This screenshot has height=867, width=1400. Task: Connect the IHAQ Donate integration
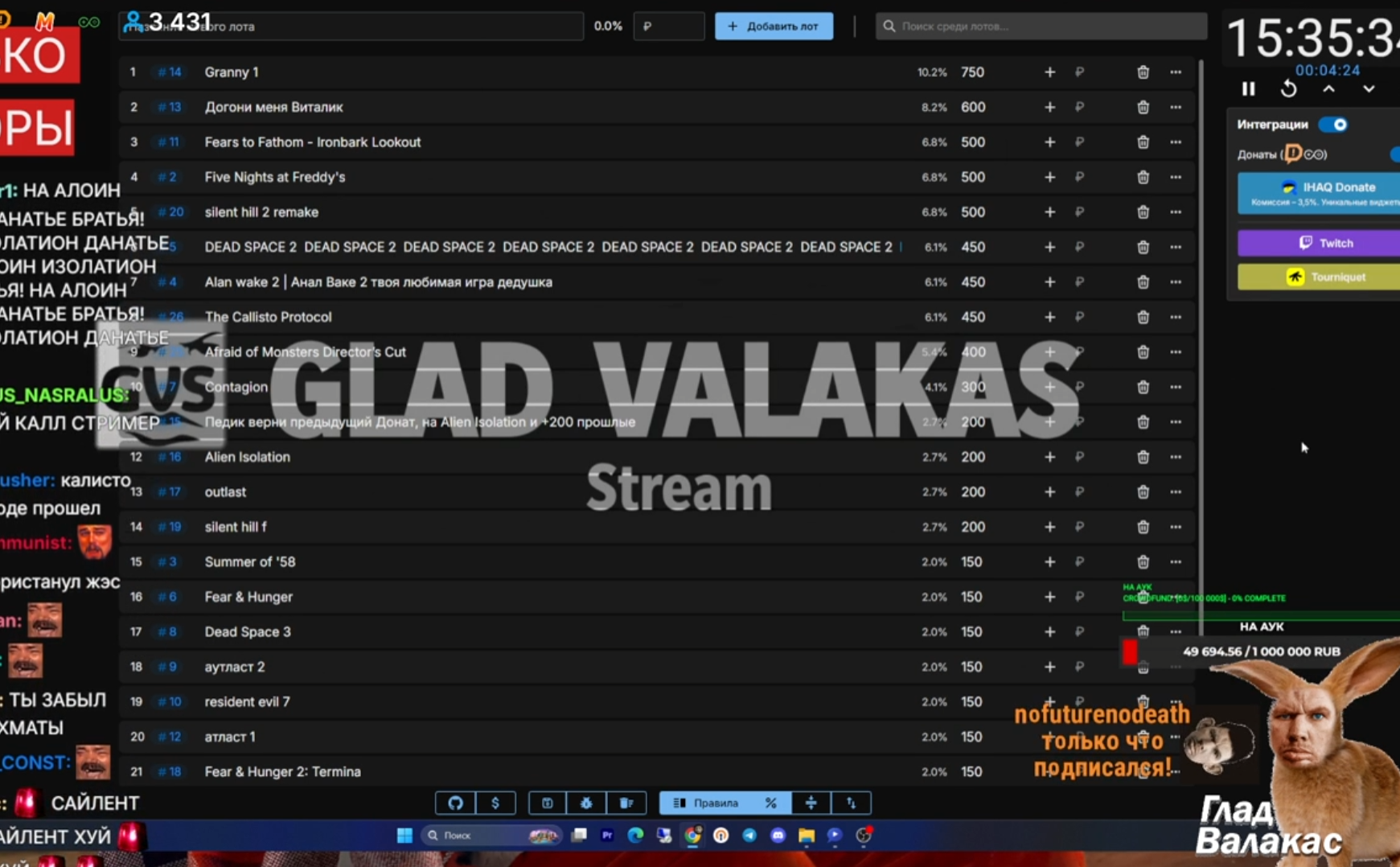pos(1319,193)
